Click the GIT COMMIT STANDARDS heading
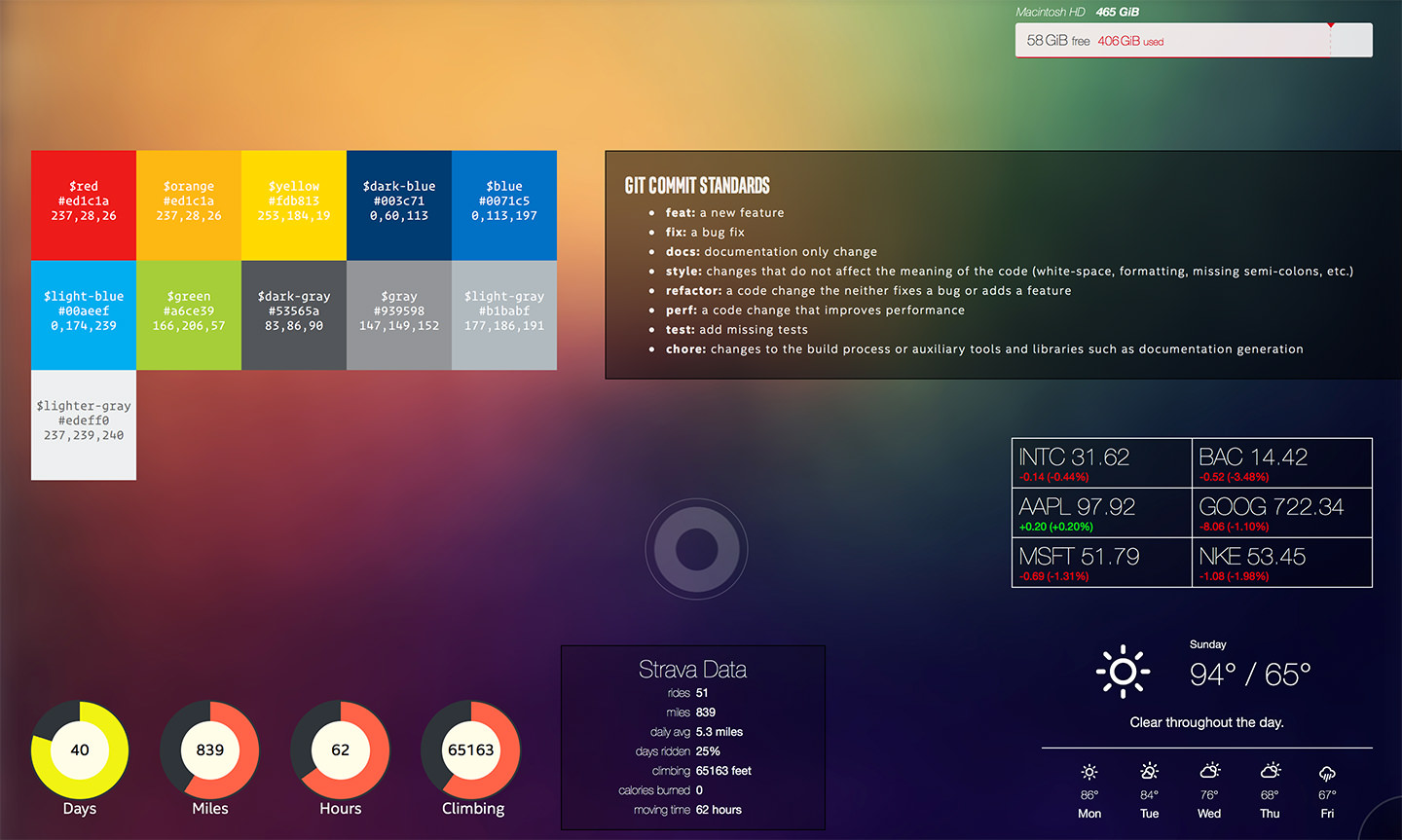1402x840 pixels. pos(697,185)
